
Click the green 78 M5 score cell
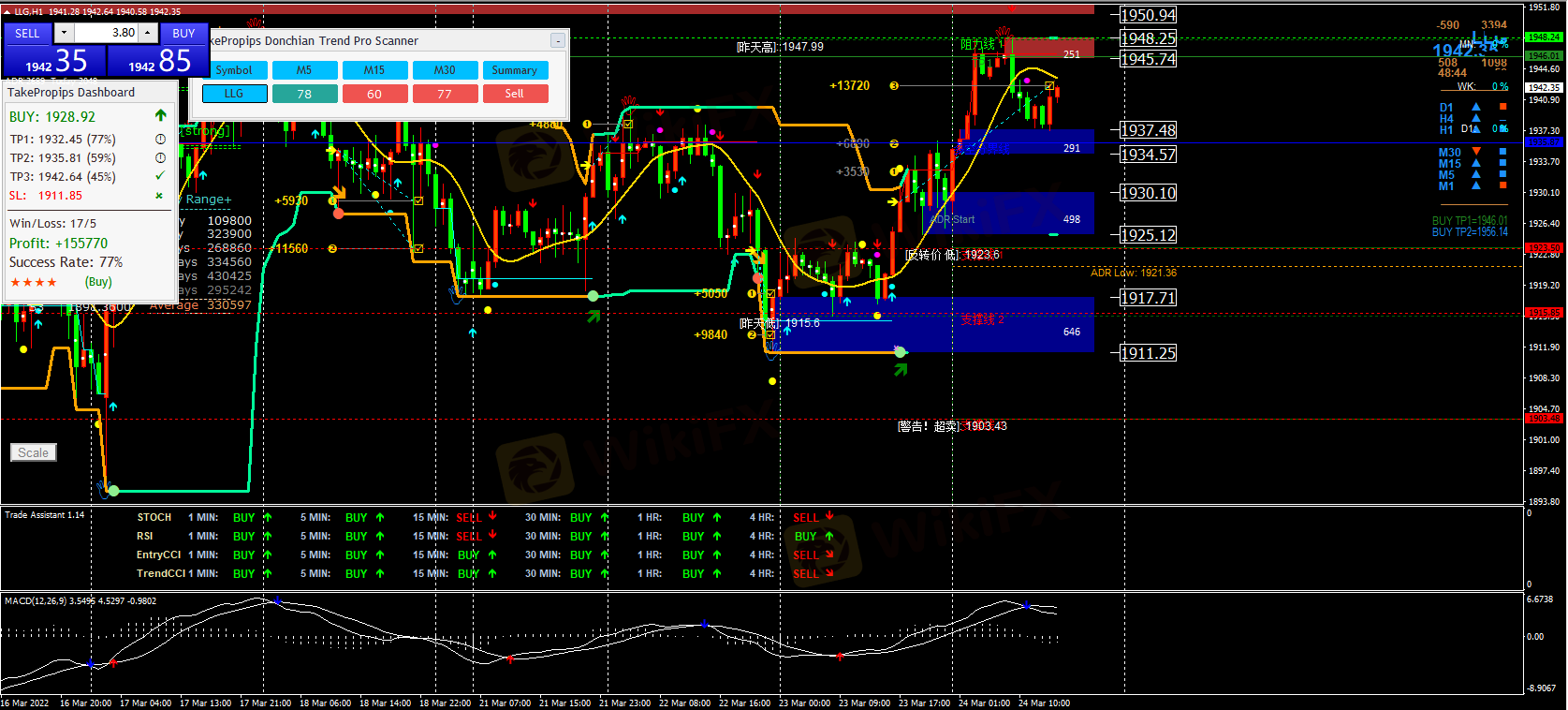point(304,94)
